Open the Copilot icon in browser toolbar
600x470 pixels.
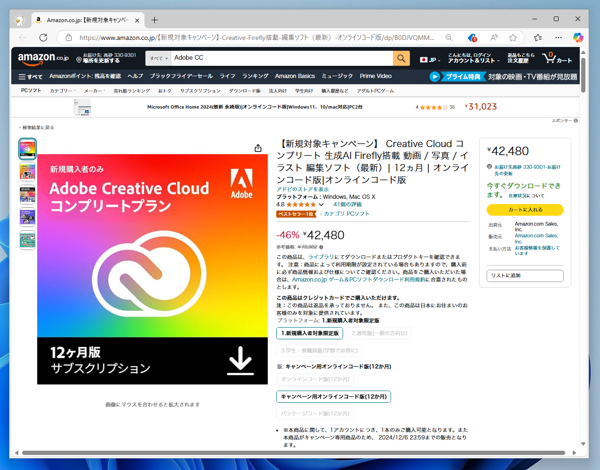(x=578, y=38)
